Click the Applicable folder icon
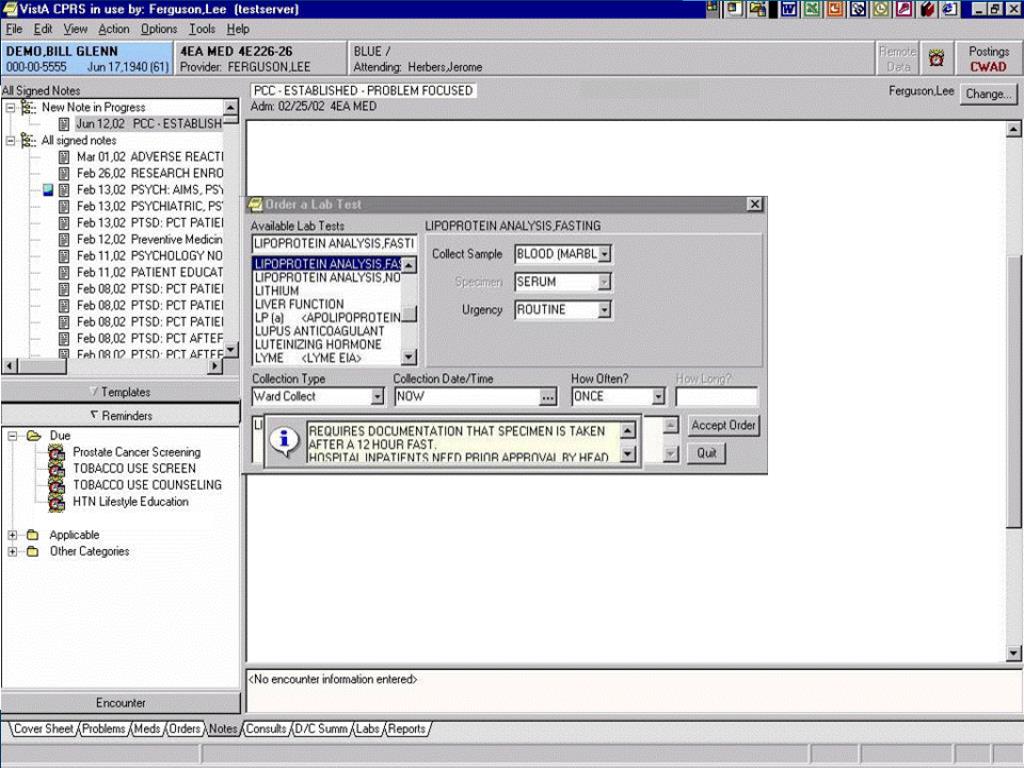 [33, 535]
